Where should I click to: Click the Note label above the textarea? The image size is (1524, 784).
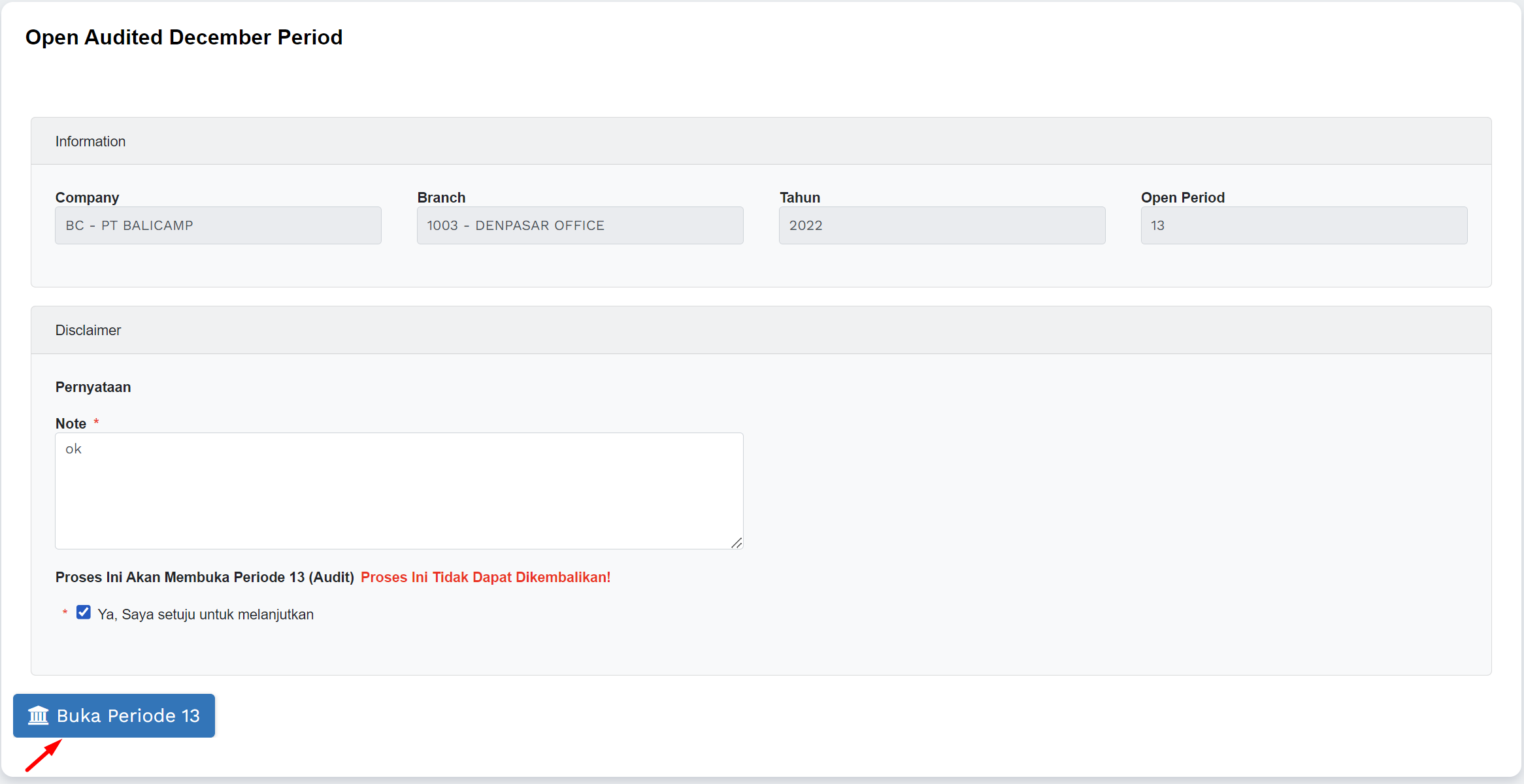(71, 423)
